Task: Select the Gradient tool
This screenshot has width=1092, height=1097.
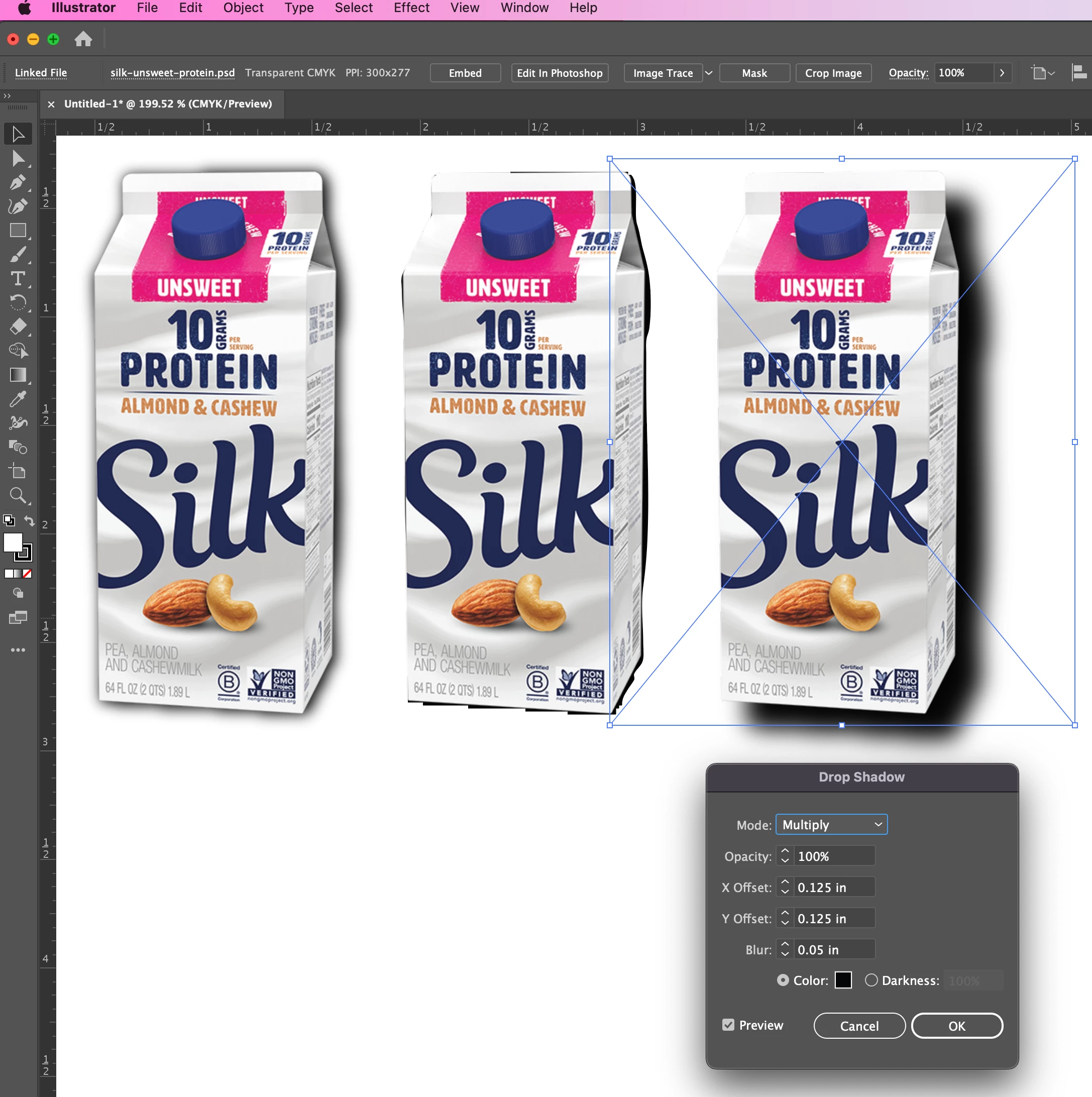Action: (18, 375)
